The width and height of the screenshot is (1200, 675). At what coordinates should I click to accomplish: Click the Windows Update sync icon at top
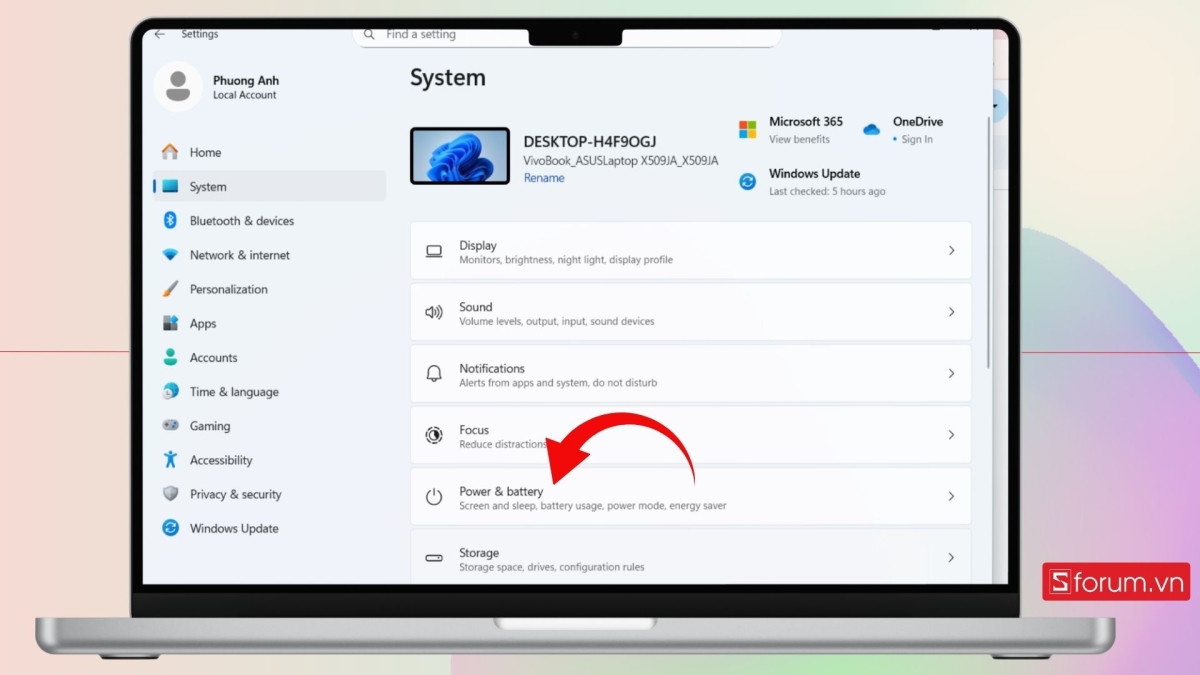[747, 182]
